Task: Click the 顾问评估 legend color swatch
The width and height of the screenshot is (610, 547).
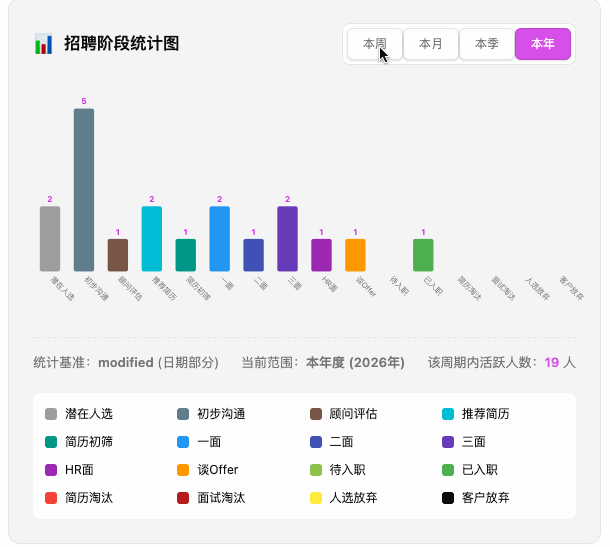Action: pyautogui.click(x=316, y=414)
